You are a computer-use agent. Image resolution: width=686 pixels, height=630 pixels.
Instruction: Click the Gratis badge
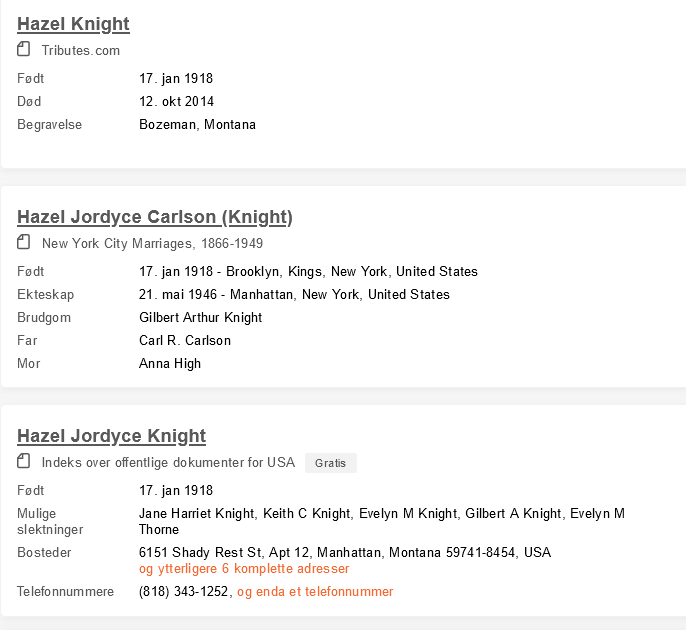click(x=331, y=463)
